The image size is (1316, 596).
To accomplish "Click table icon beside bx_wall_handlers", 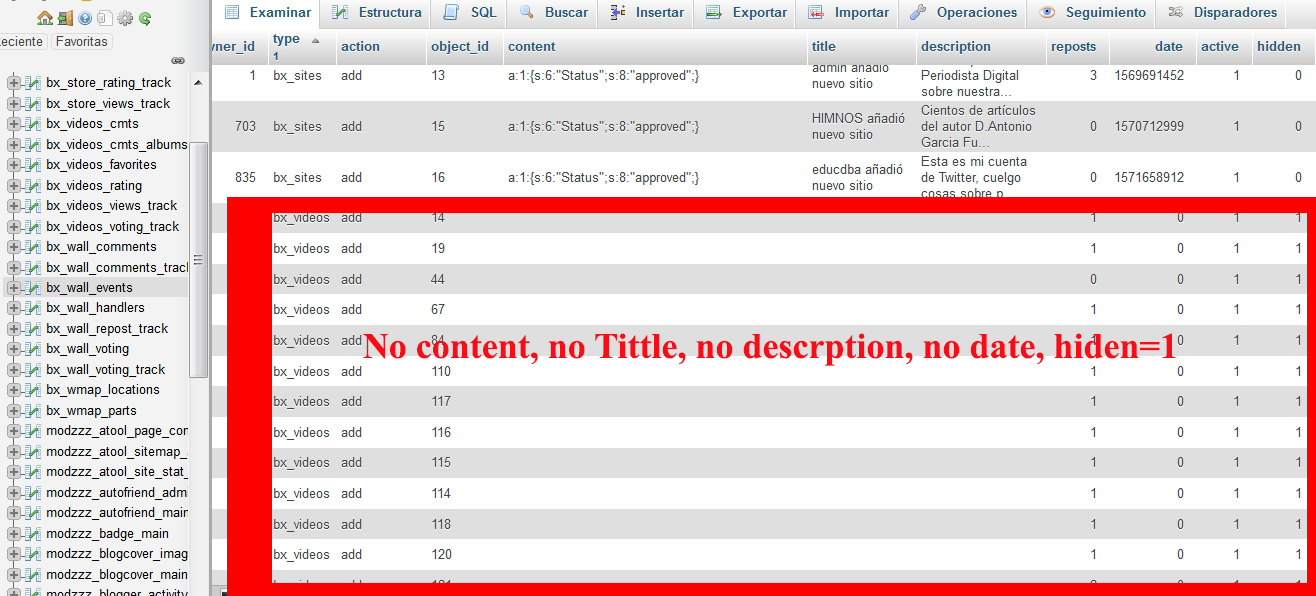I will pyautogui.click(x=33, y=308).
